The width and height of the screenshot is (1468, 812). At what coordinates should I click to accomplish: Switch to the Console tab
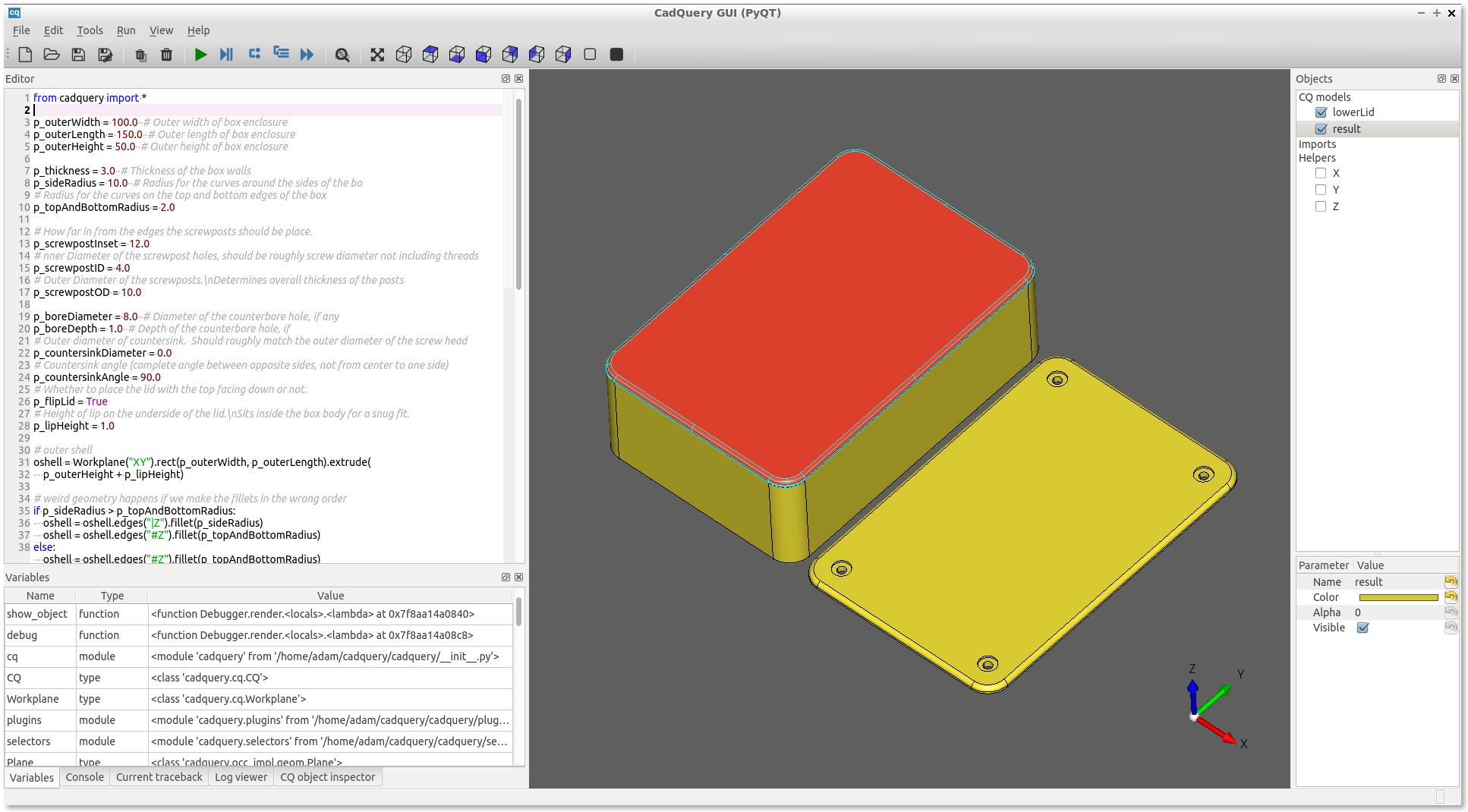[x=84, y=777]
